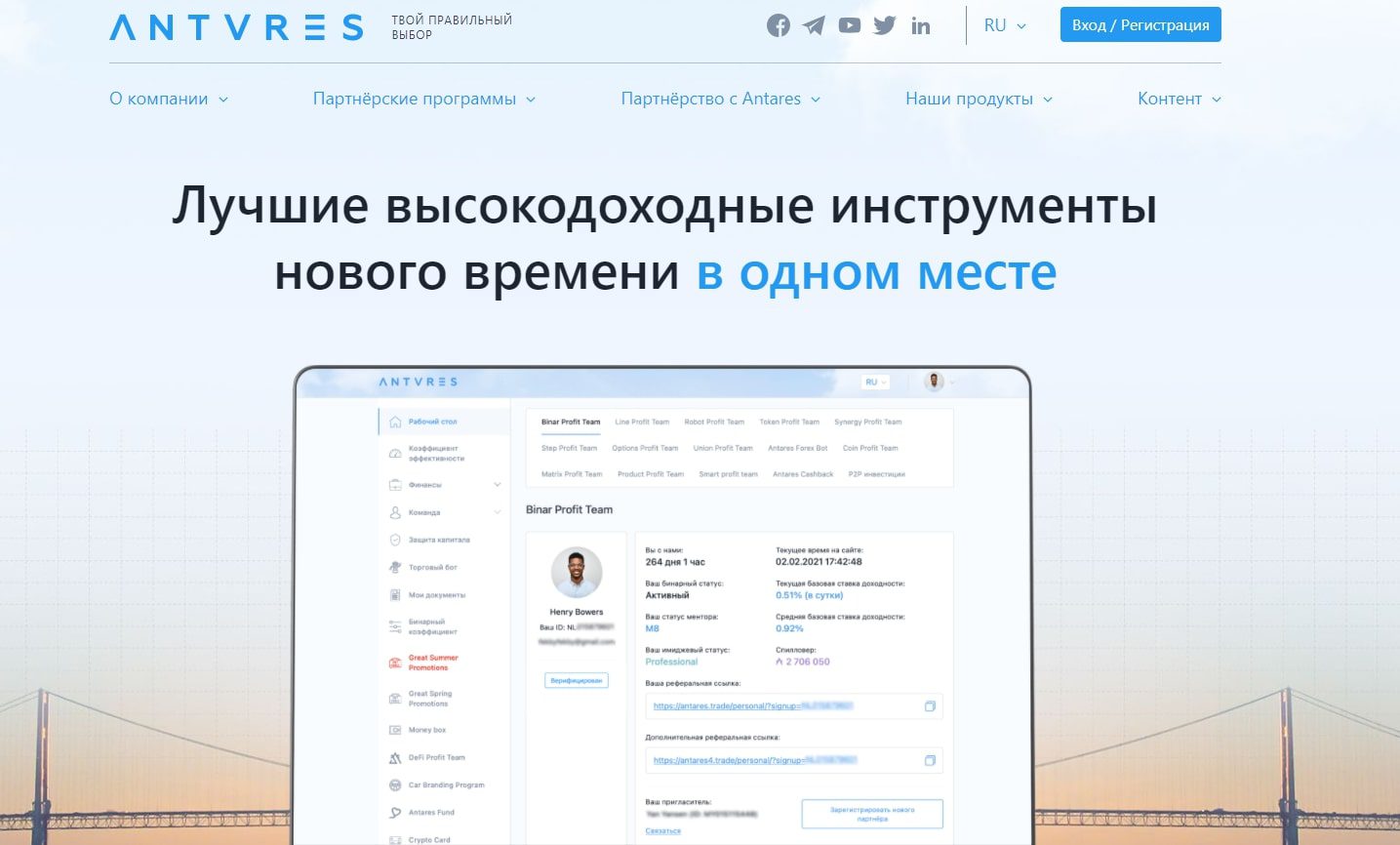Select the Options Profit Team tab
Image resolution: width=1400 pixels, height=845 pixels.
[645, 449]
